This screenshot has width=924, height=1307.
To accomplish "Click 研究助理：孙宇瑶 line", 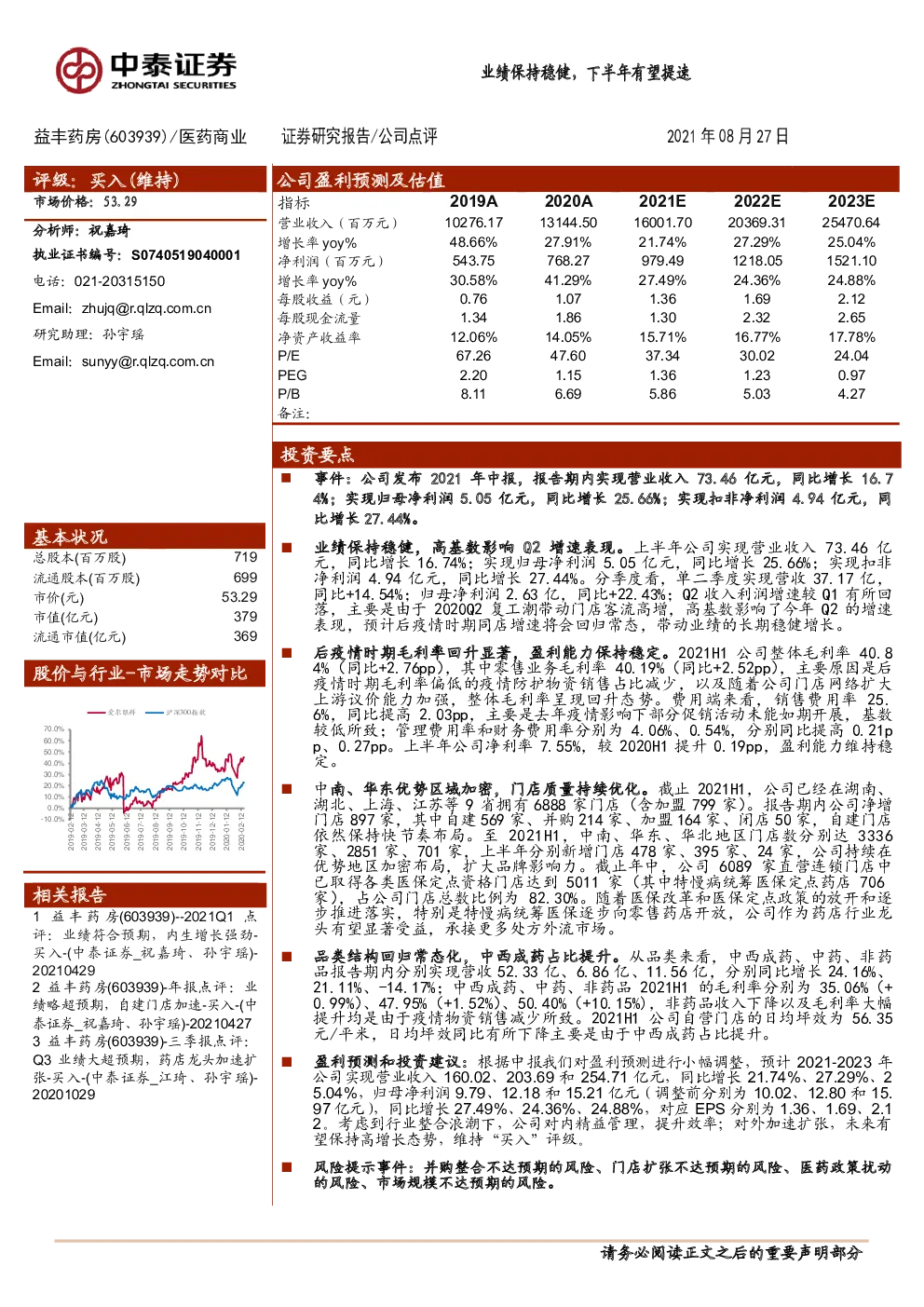I will (88, 334).
